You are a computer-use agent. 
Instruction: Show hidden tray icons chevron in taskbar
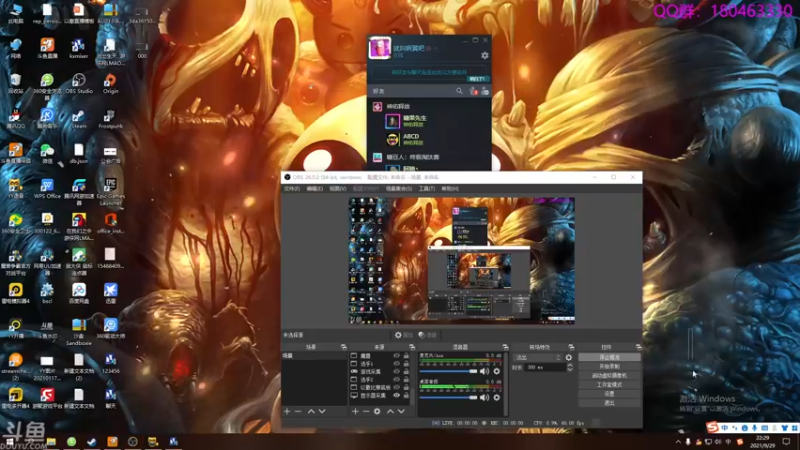click(678, 442)
